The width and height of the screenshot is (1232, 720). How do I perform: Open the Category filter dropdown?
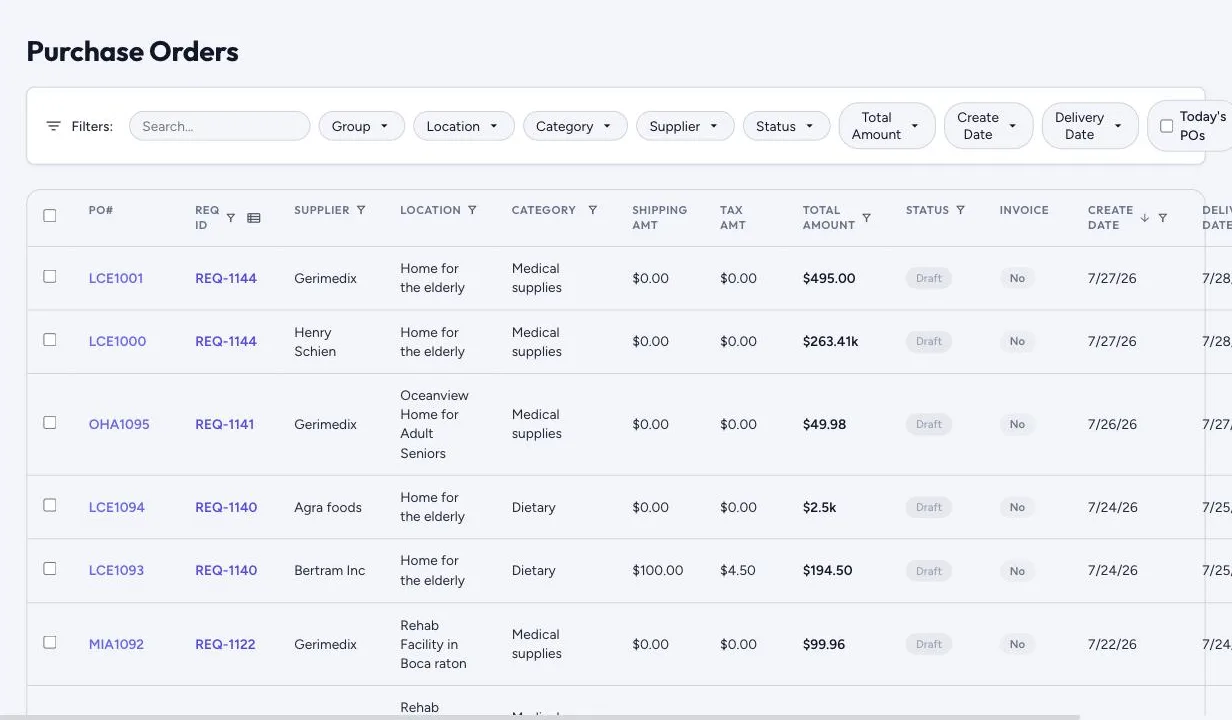(575, 126)
